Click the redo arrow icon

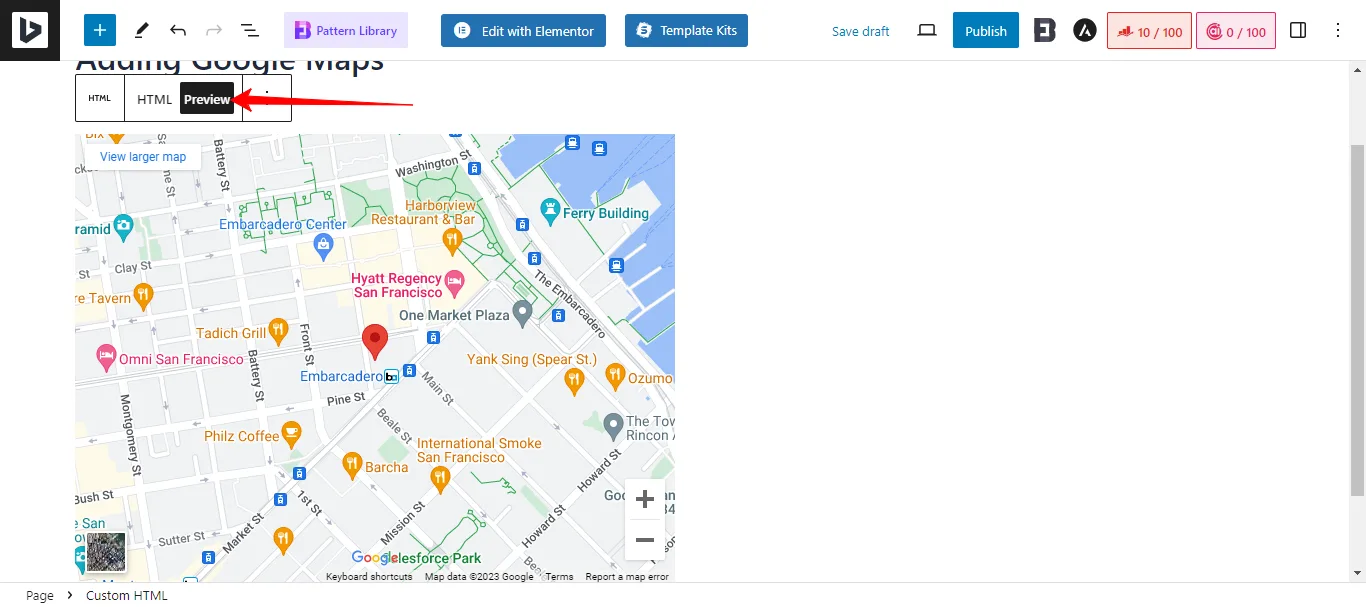[x=213, y=31]
